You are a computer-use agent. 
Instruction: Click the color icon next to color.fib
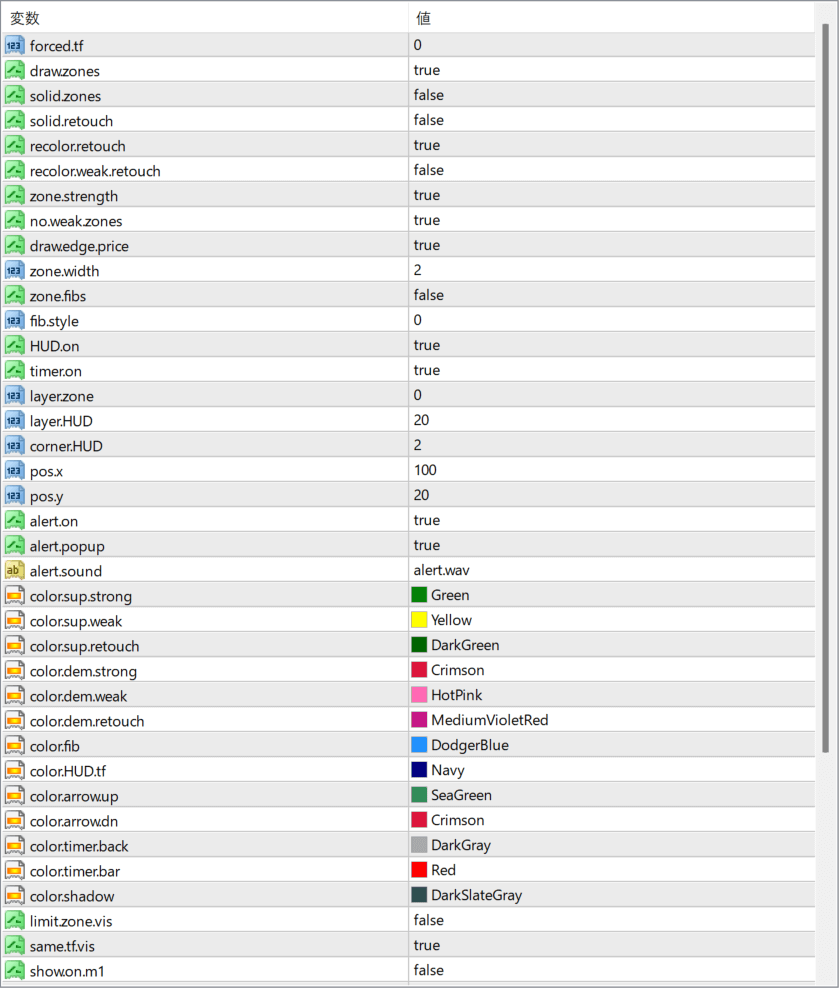click(14, 745)
